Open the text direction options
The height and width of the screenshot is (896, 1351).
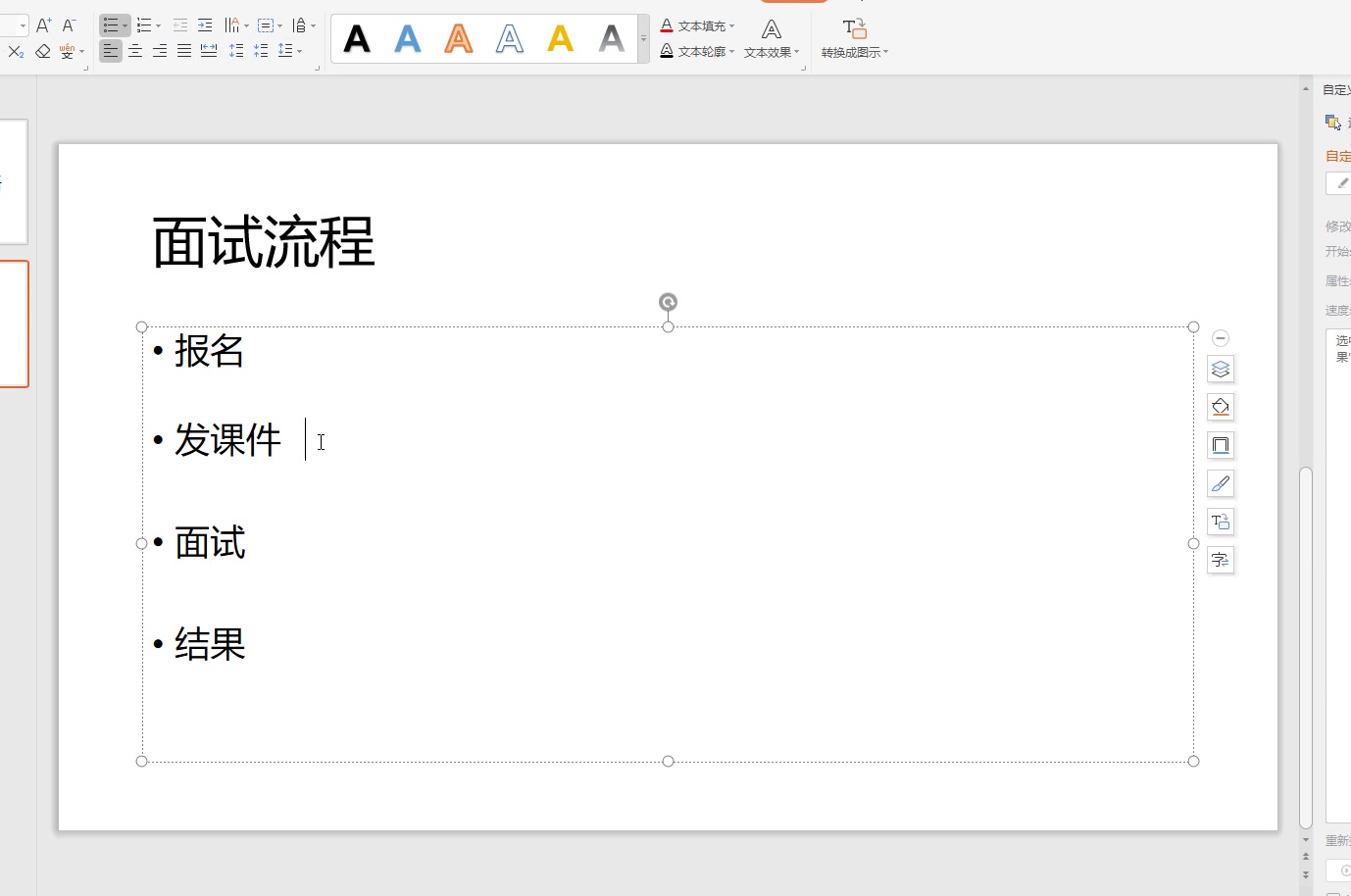(236, 25)
